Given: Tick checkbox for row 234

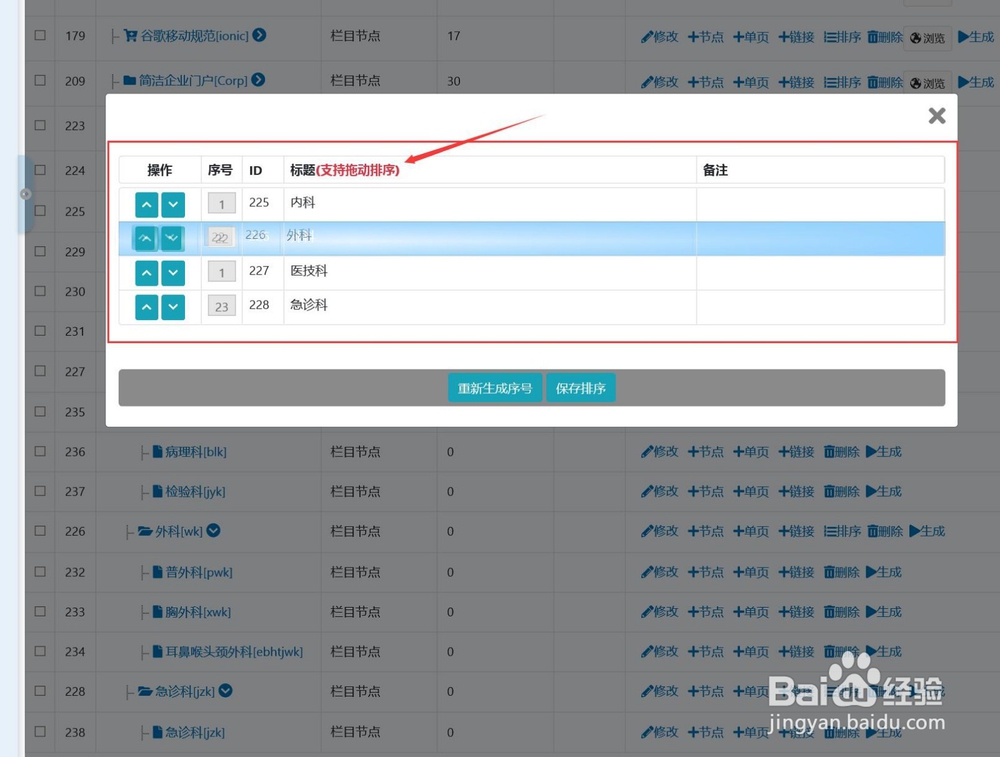Looking at the screenshot, I should (x=40, y=651).
